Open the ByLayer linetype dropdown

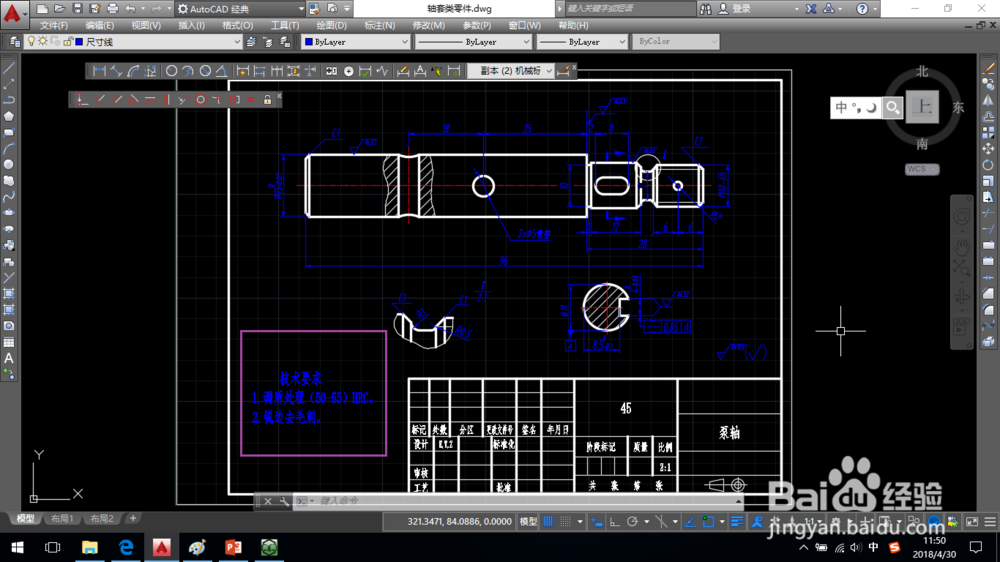coord(473,41)
